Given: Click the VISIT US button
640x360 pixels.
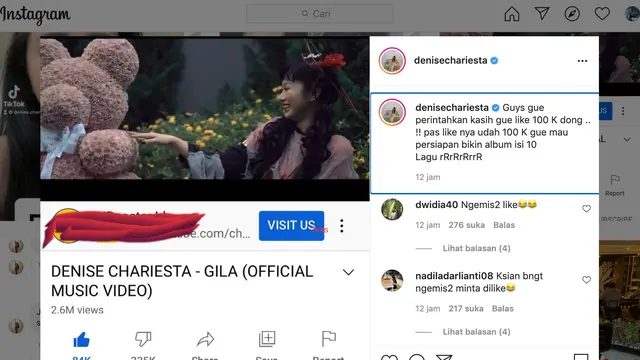Looking at the screenshot, I should [291, 225].
